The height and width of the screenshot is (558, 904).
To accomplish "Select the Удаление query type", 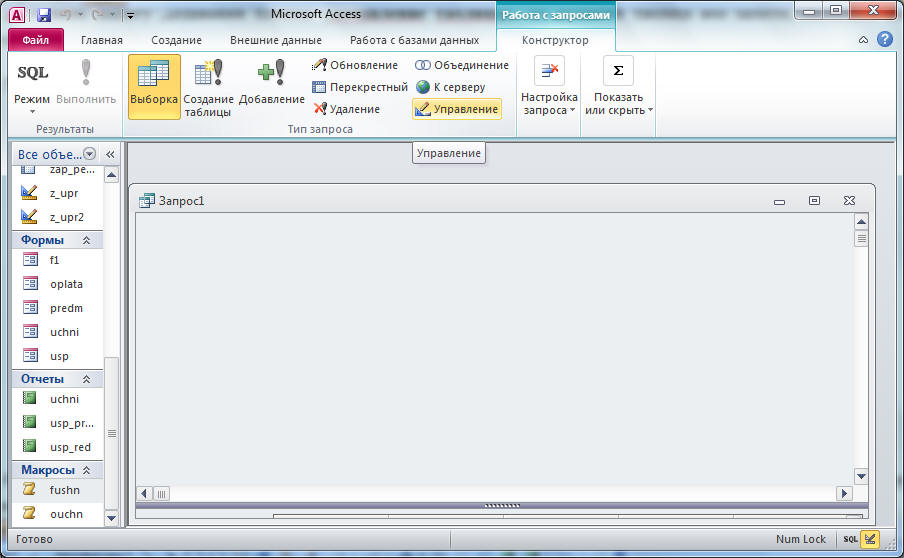I will [x=346, y=108].
